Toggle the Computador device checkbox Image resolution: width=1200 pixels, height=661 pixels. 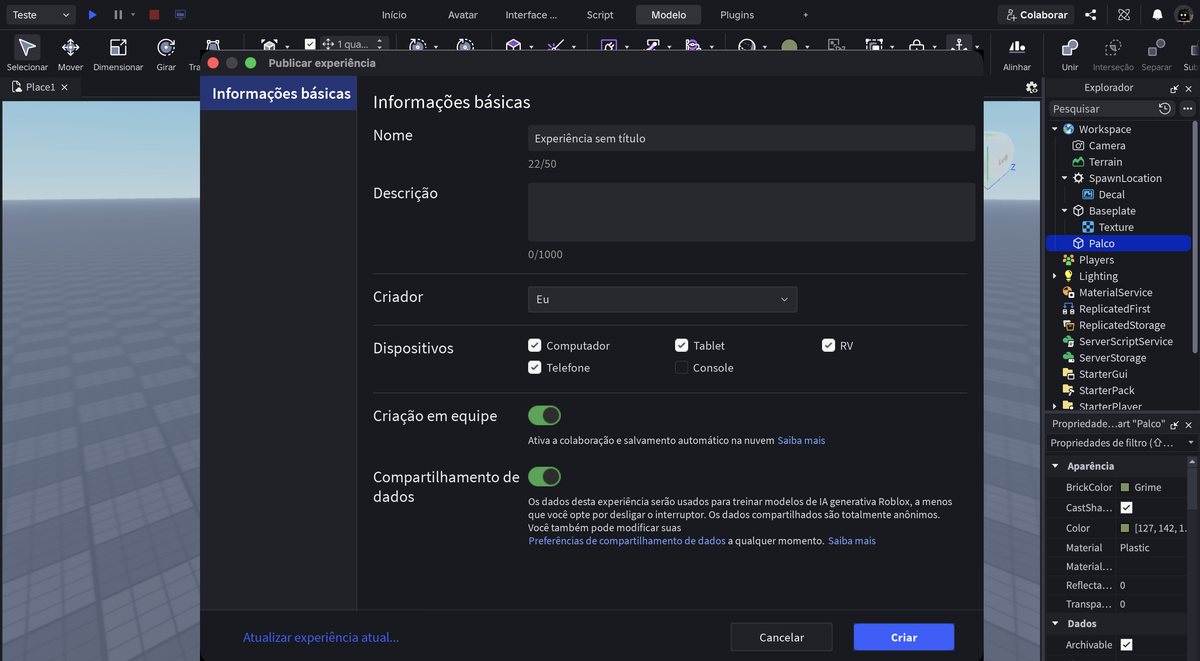point(535,345)
